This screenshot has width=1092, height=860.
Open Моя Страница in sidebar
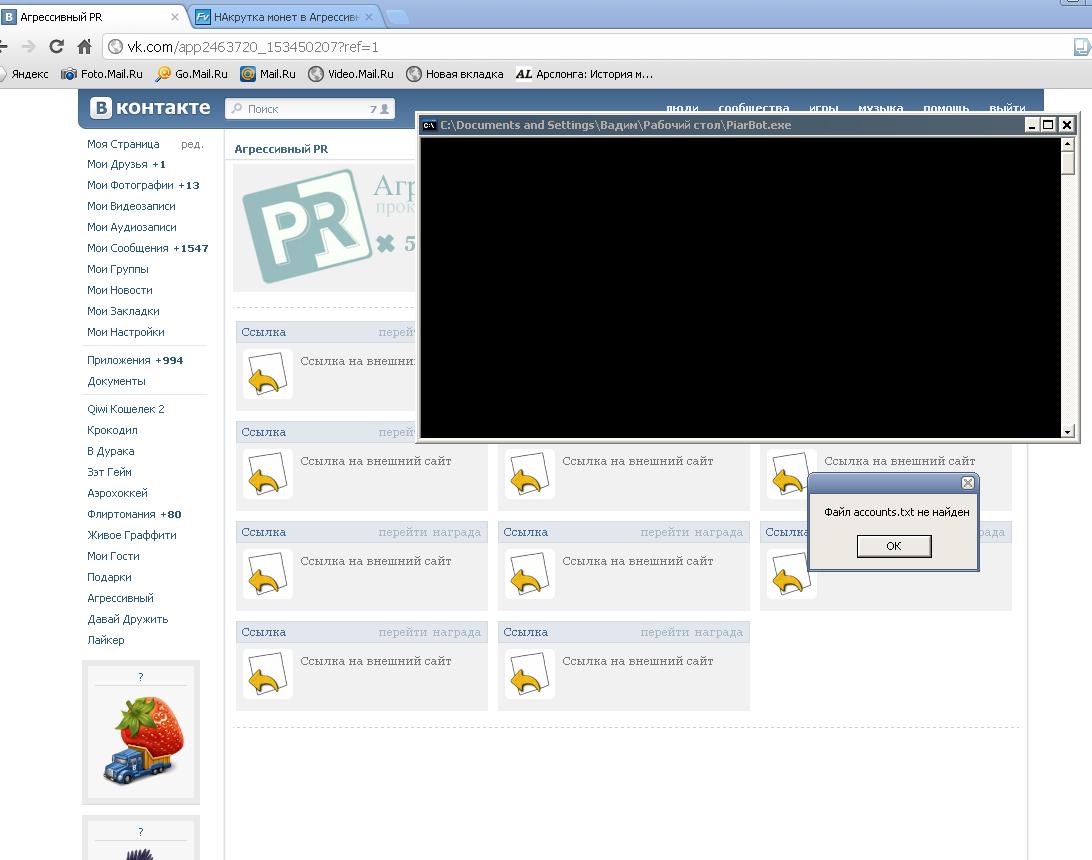(x=123, y=144)
